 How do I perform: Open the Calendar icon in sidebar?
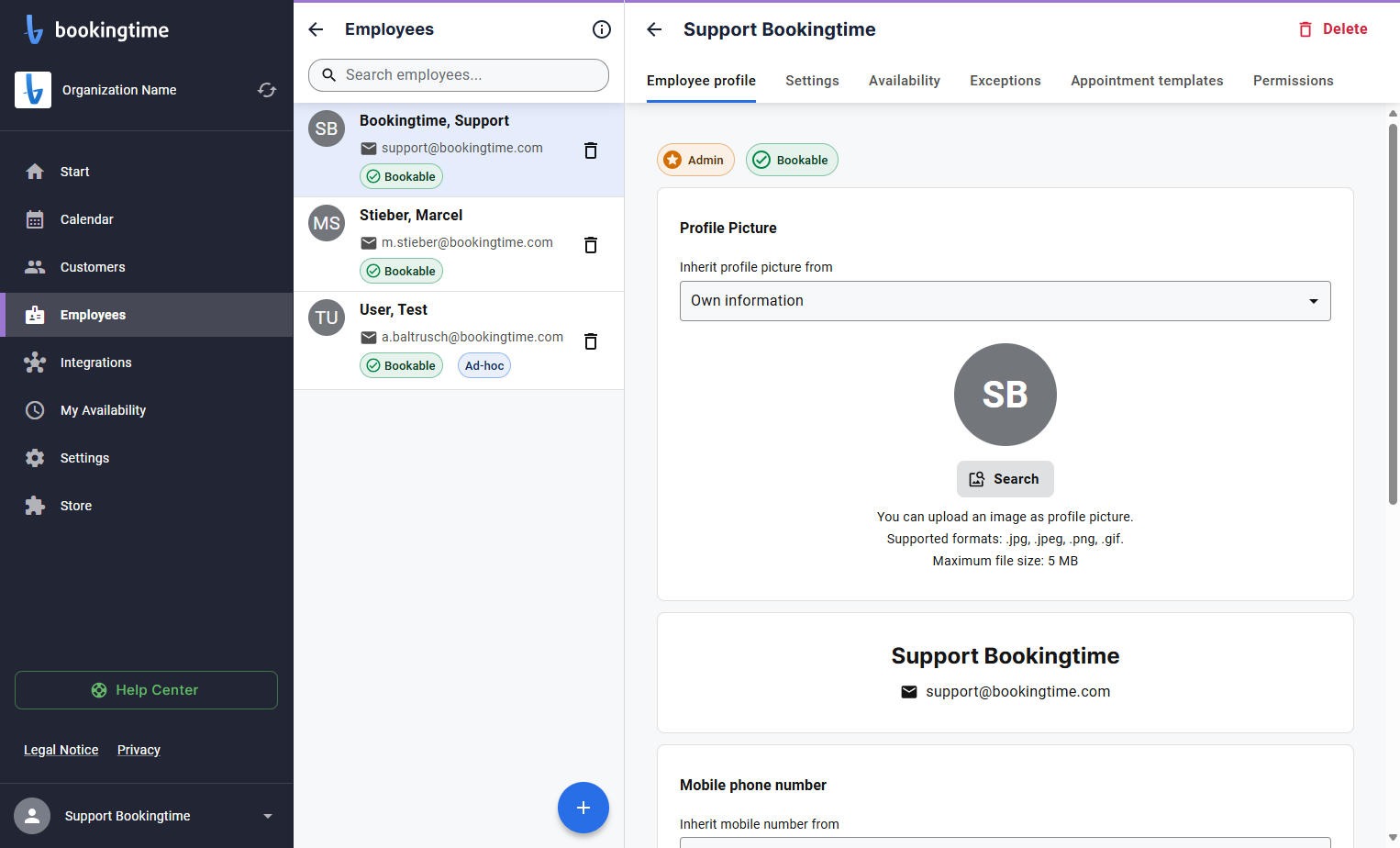(x=35, y=219)
